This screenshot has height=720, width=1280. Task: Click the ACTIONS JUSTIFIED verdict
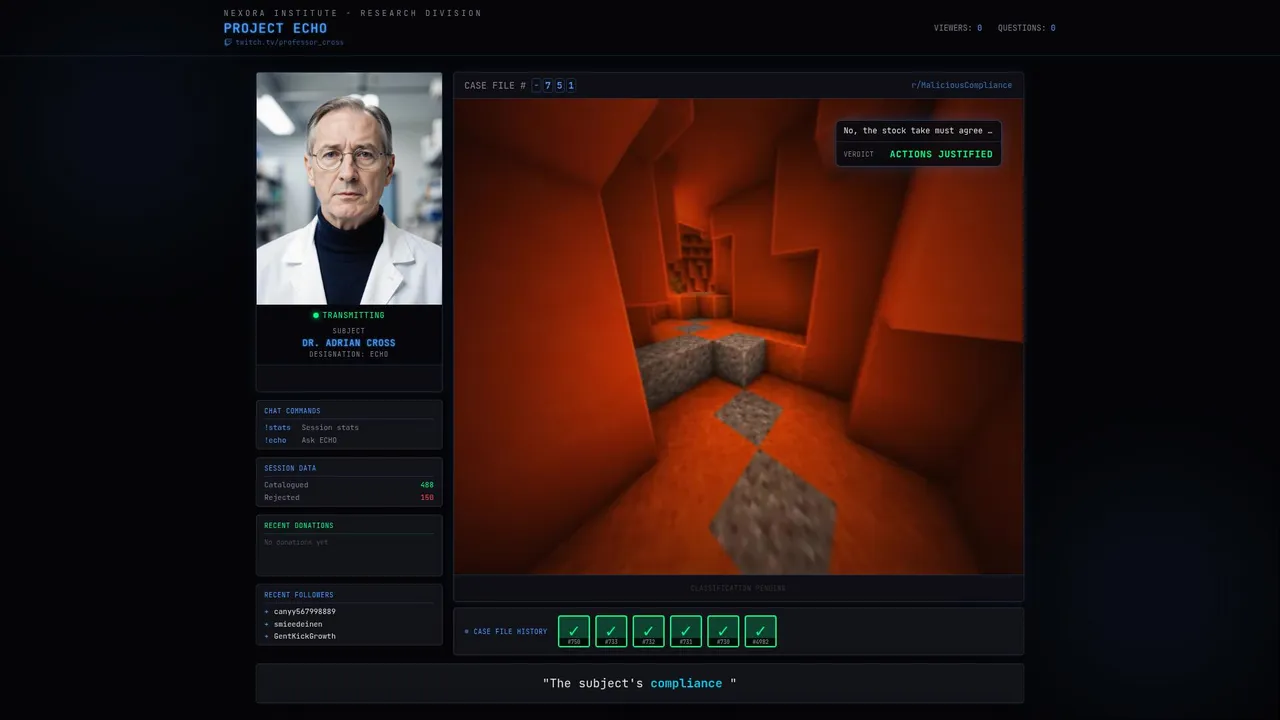click(x=941, y=154)
